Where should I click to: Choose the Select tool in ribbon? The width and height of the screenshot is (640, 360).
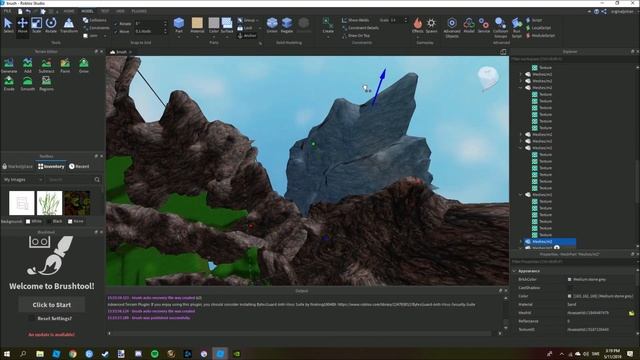8,25
